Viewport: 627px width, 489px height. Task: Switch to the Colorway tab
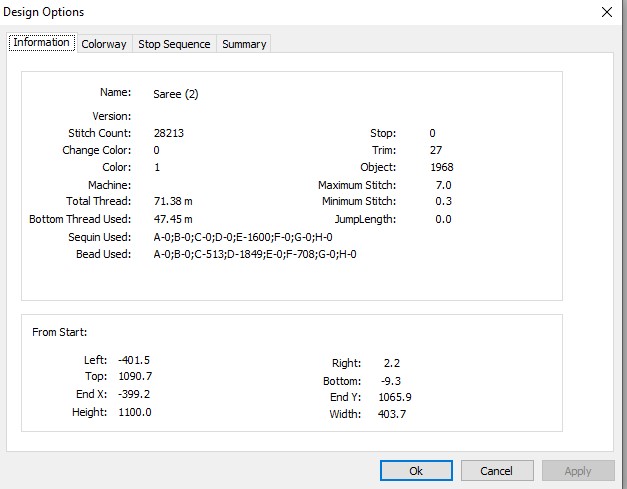tap(104, 44)
